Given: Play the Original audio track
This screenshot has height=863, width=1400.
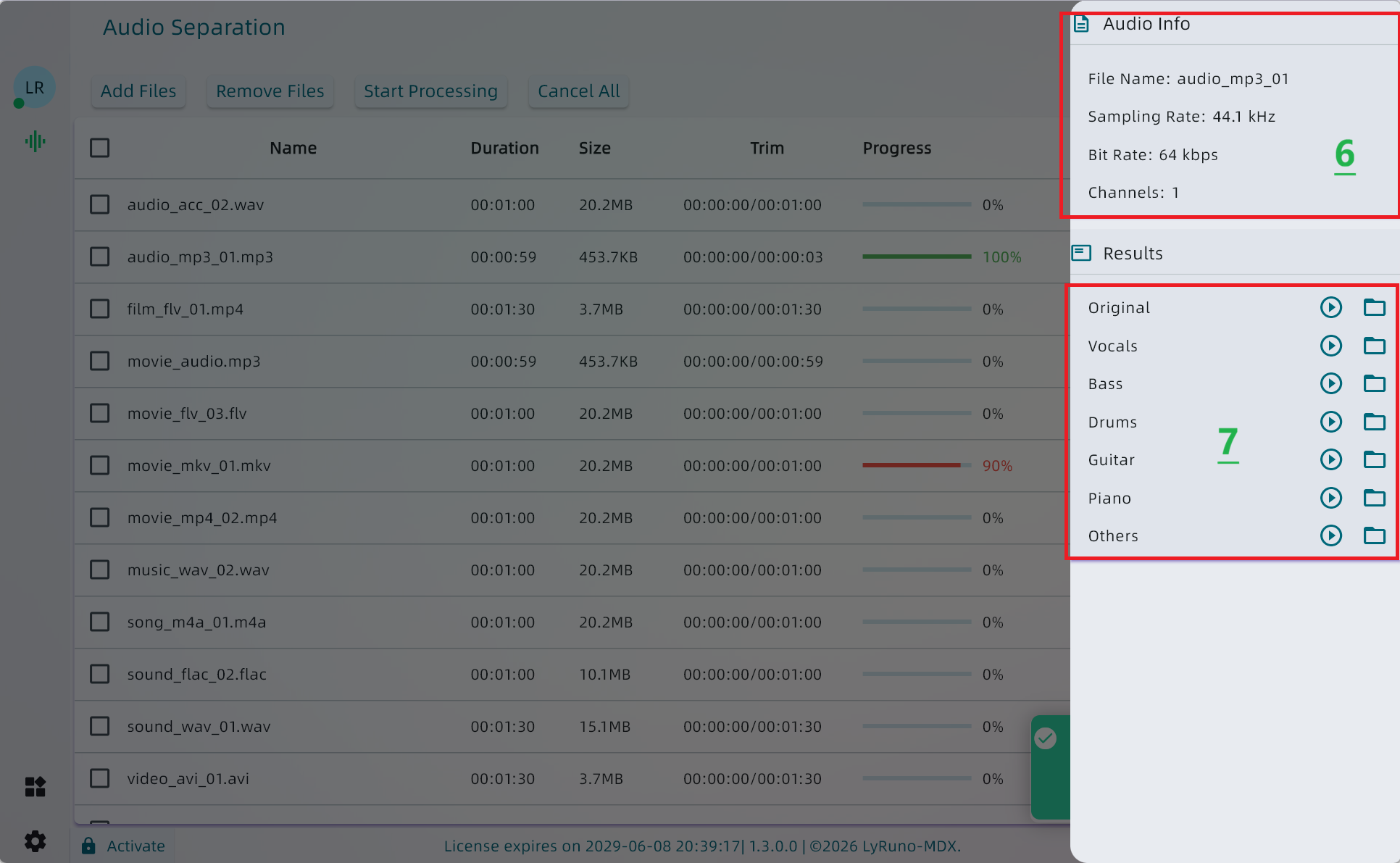Looking at the screenshot, I should [x=1330, y=307].
